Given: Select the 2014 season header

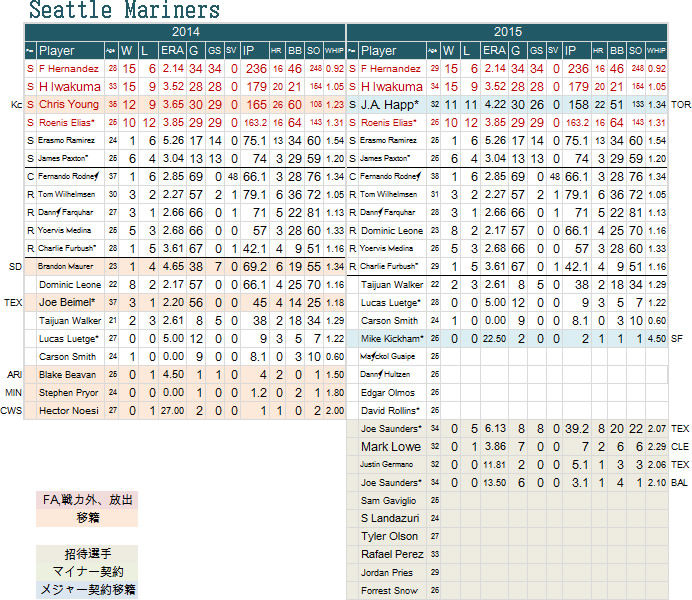Looking at the screenshot, I should coord(185,32).
